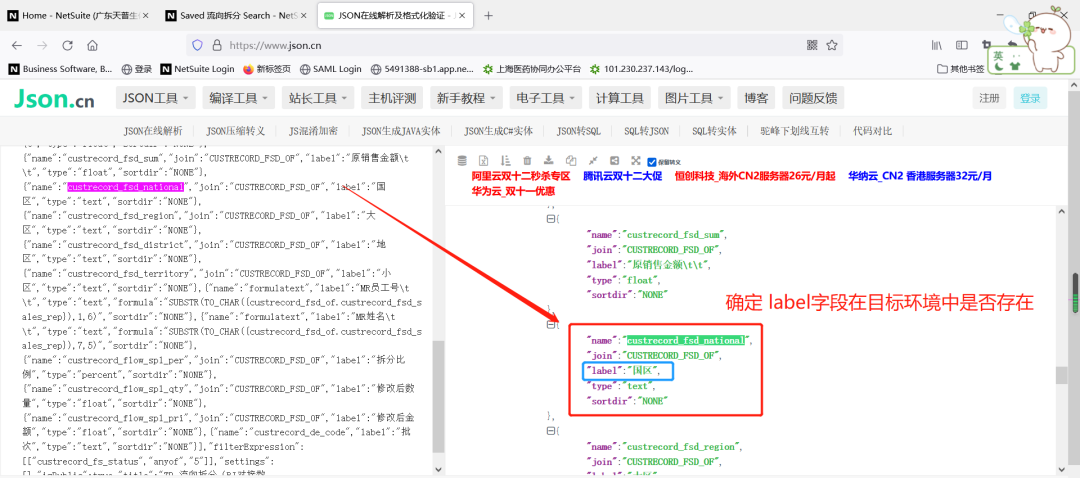
Task: Toggle the 保留转义 checkbox
Action: [x=652, y=162]
